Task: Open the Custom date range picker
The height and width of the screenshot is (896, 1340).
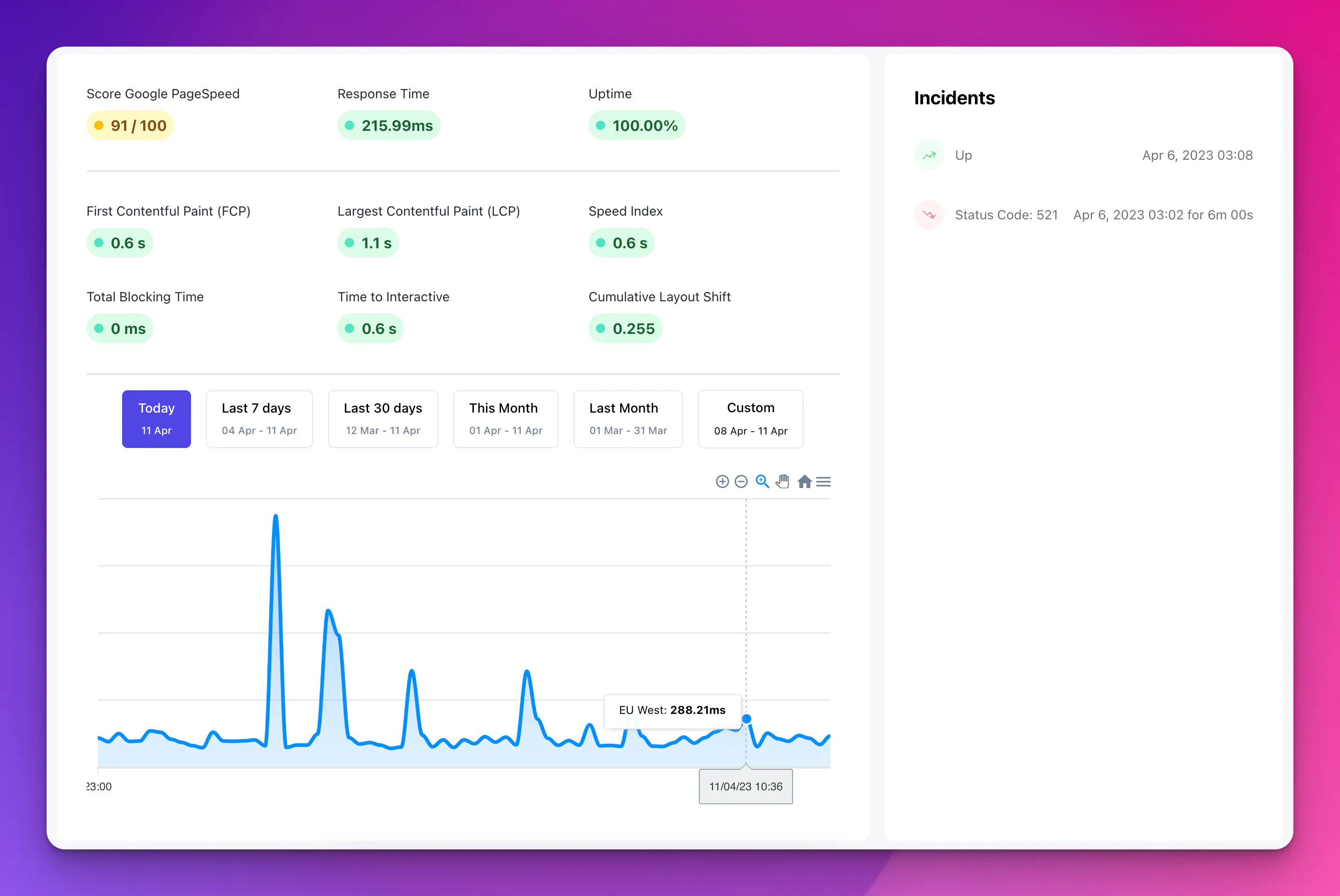Action: click(751, 419)
